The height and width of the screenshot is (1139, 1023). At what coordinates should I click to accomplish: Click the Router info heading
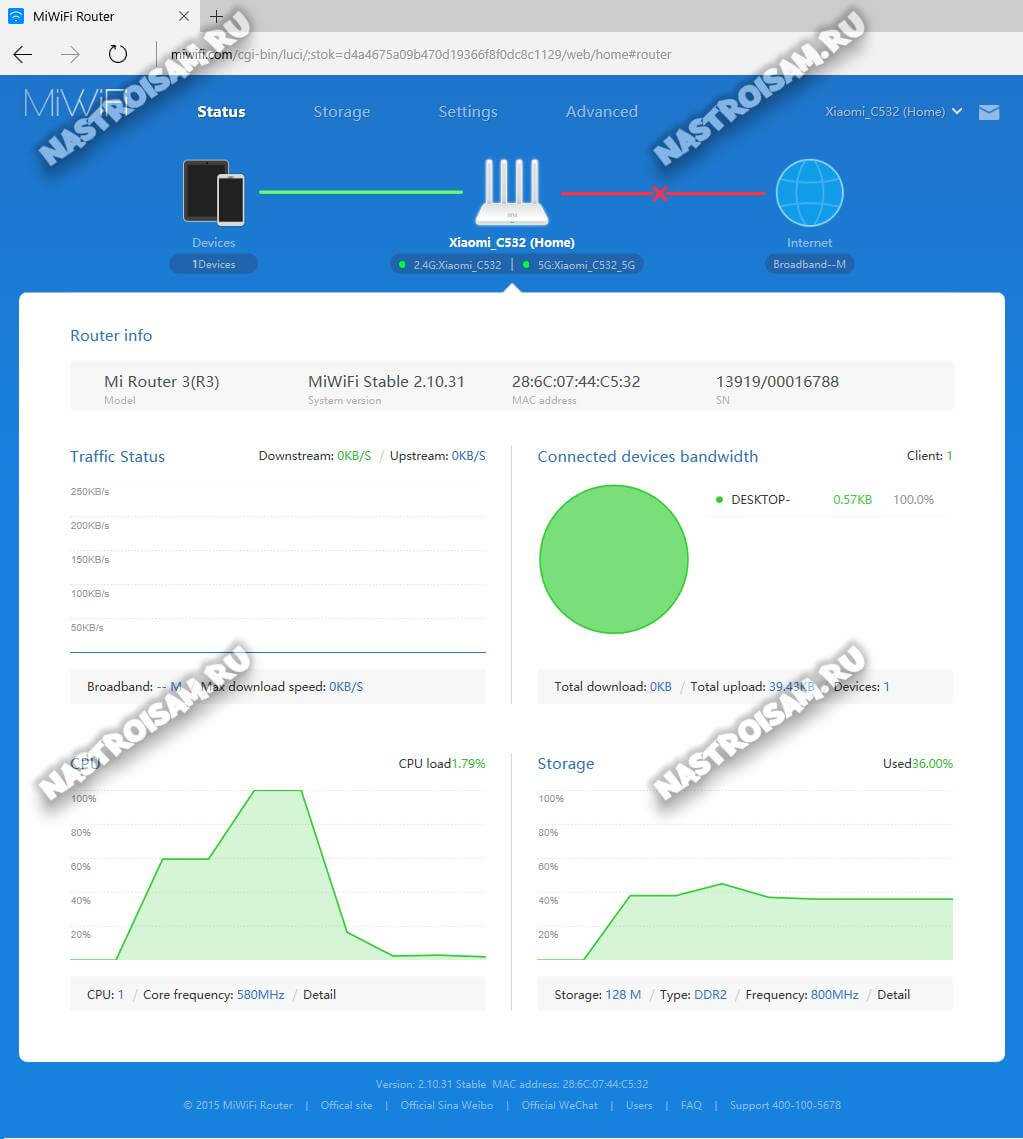(x=111, y=336)
